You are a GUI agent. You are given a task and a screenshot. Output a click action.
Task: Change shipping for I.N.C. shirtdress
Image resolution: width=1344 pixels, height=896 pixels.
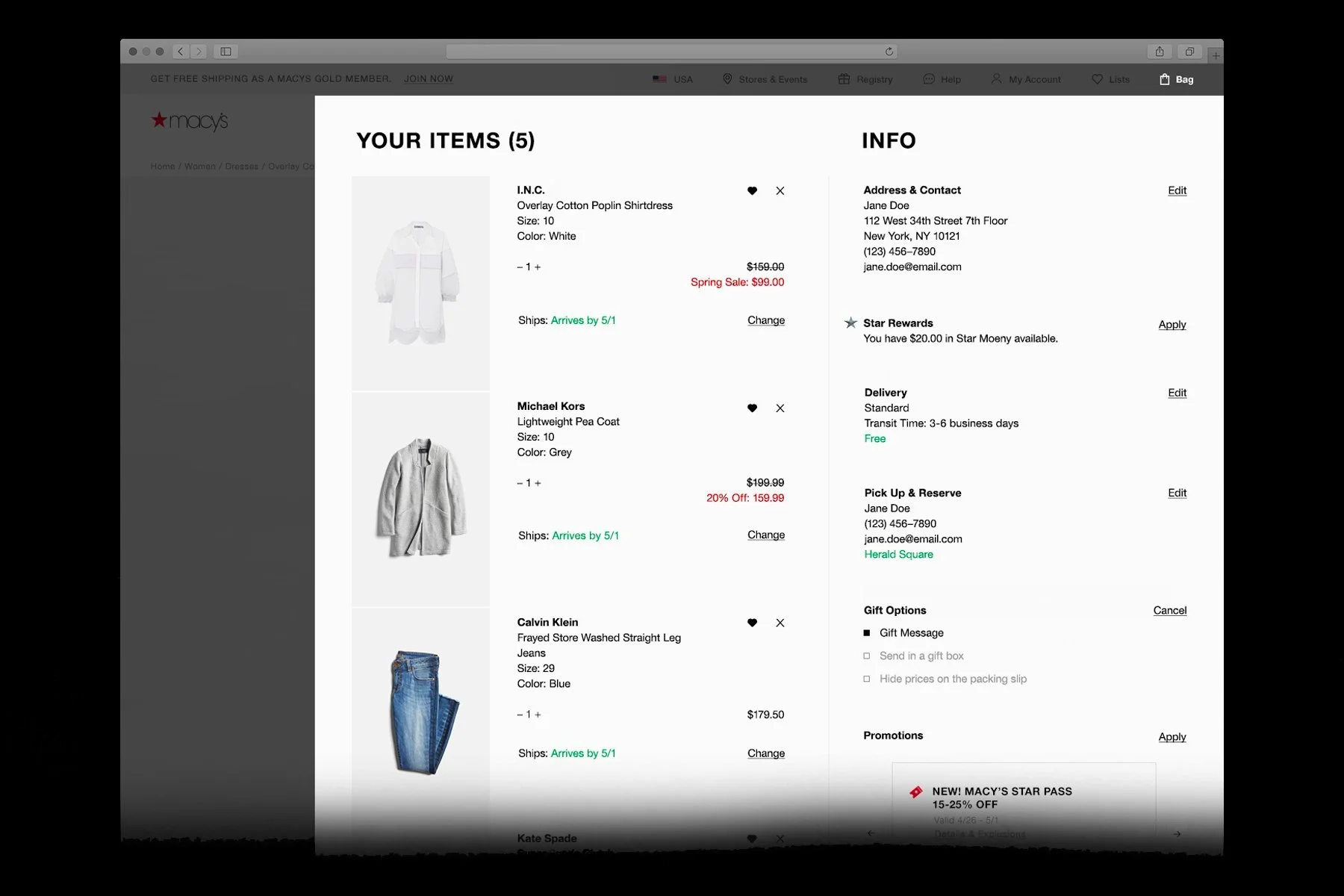coord(766,320)
